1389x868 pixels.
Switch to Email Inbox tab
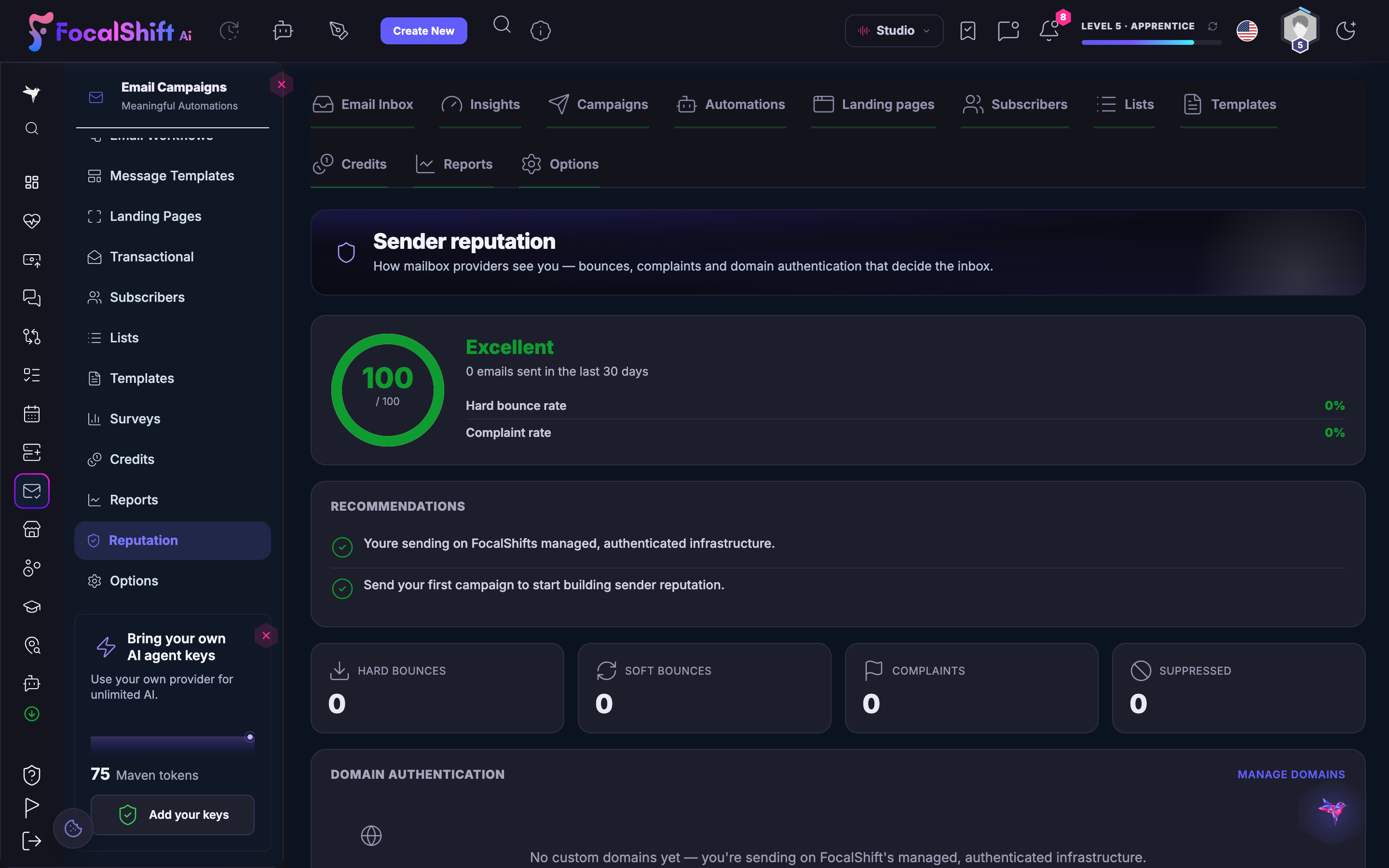363,105
